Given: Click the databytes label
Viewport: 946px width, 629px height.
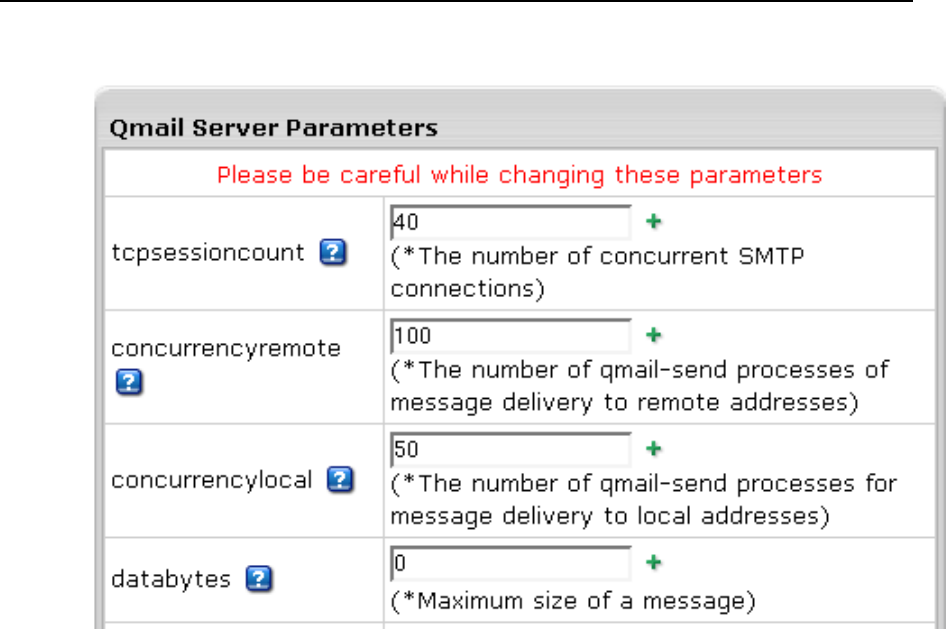Looking at the screenshot, I should 171,579.
